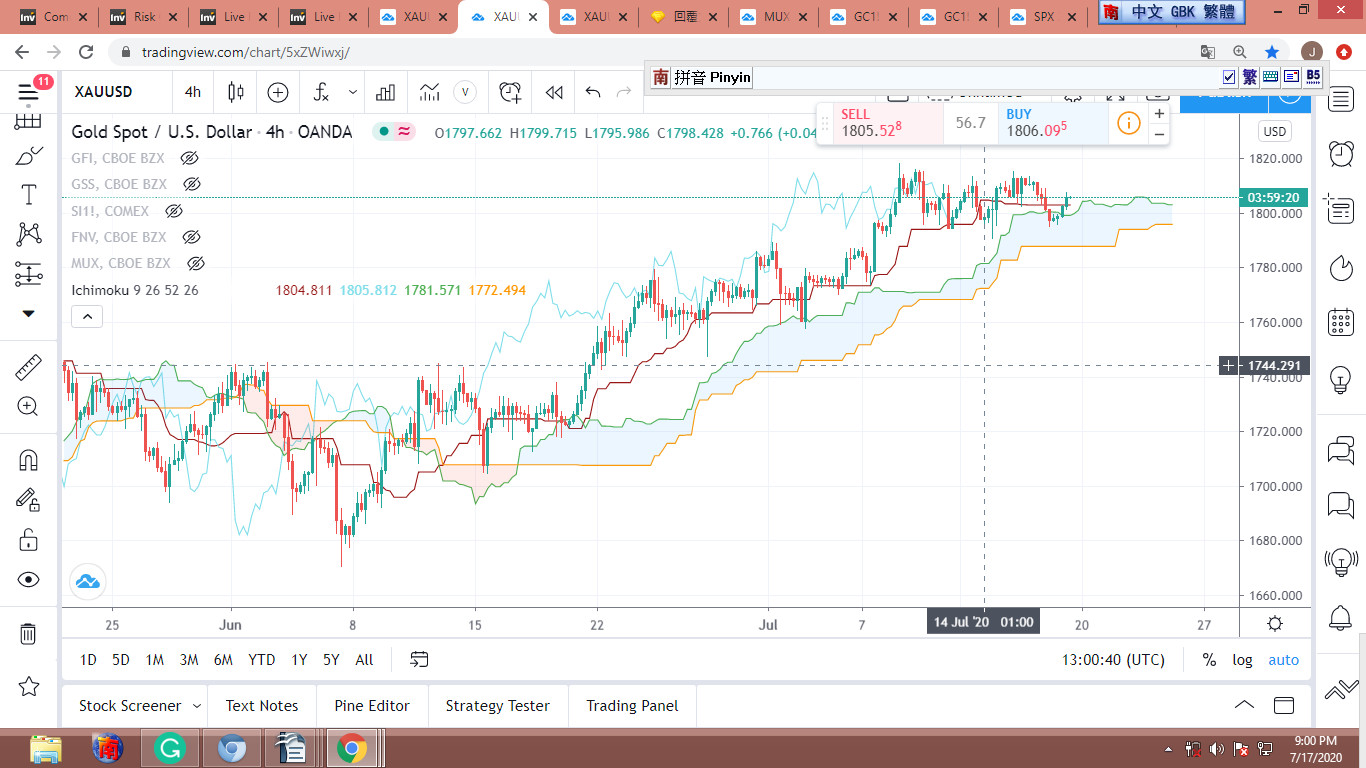
Task: Click the 1744.291 crosshair price label
Action: (x=1273, y=366)
